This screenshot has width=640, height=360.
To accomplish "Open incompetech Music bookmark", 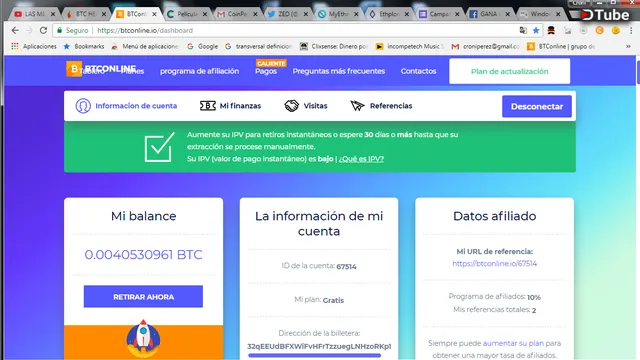I will [409, 47].
